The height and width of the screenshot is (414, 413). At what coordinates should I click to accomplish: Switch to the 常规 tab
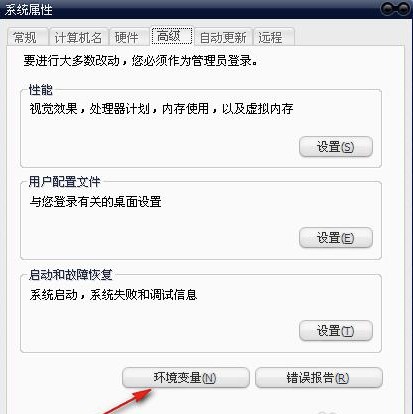pyautogui.click(x=27, y=37)
